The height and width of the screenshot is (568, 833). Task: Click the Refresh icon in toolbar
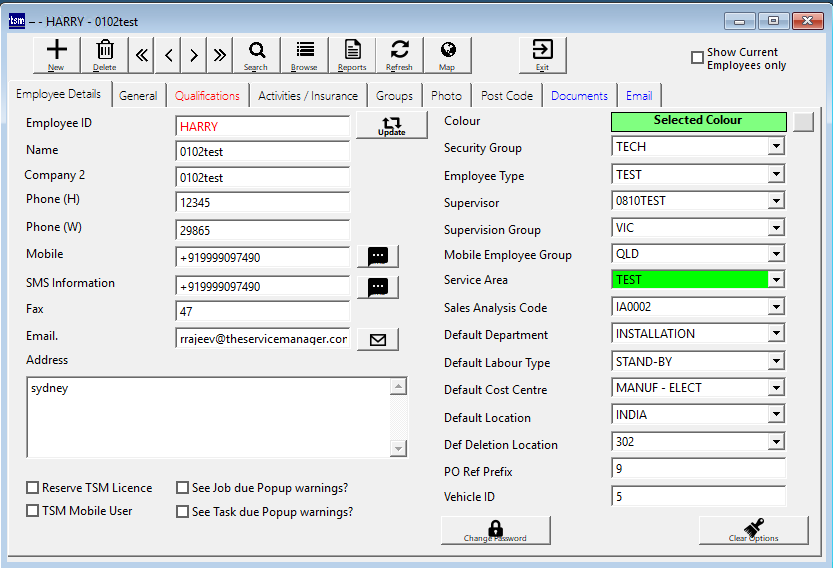(x=399, y=55)
